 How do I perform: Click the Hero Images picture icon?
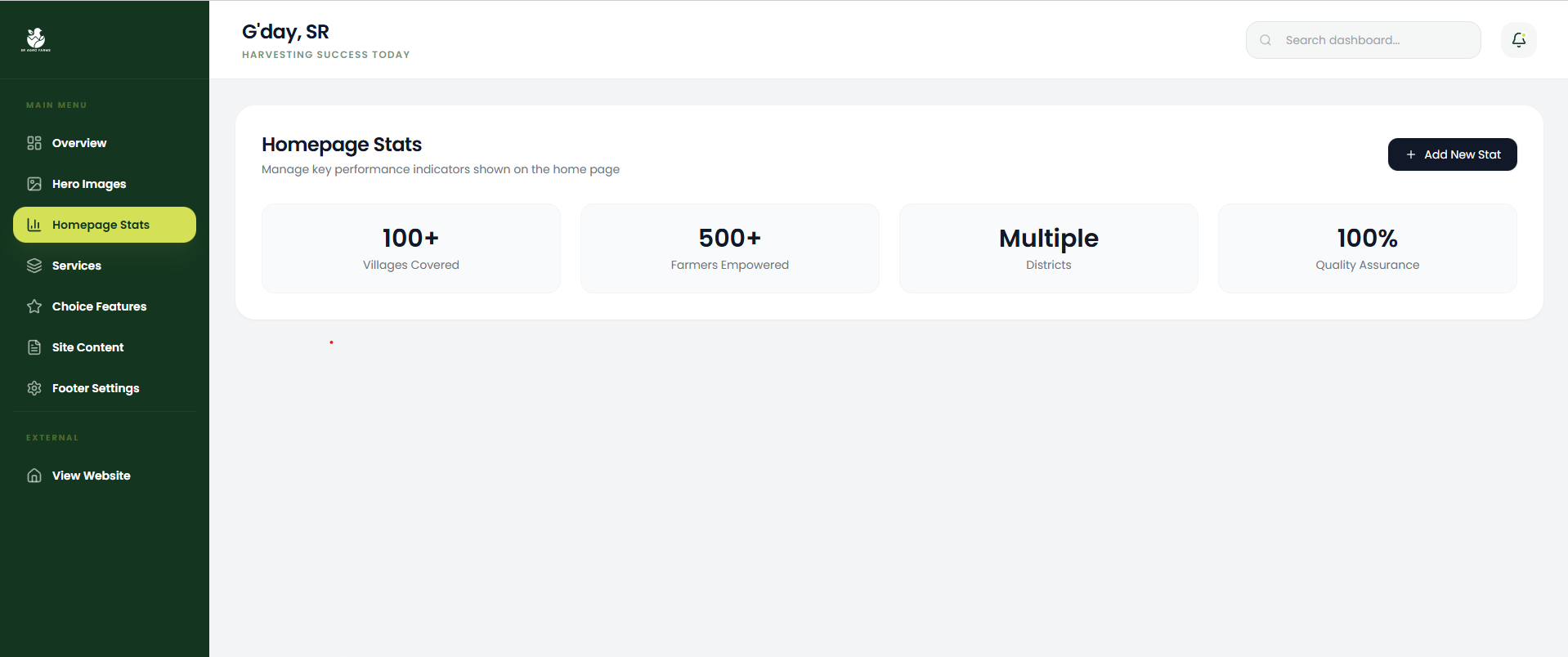(34, 184)
